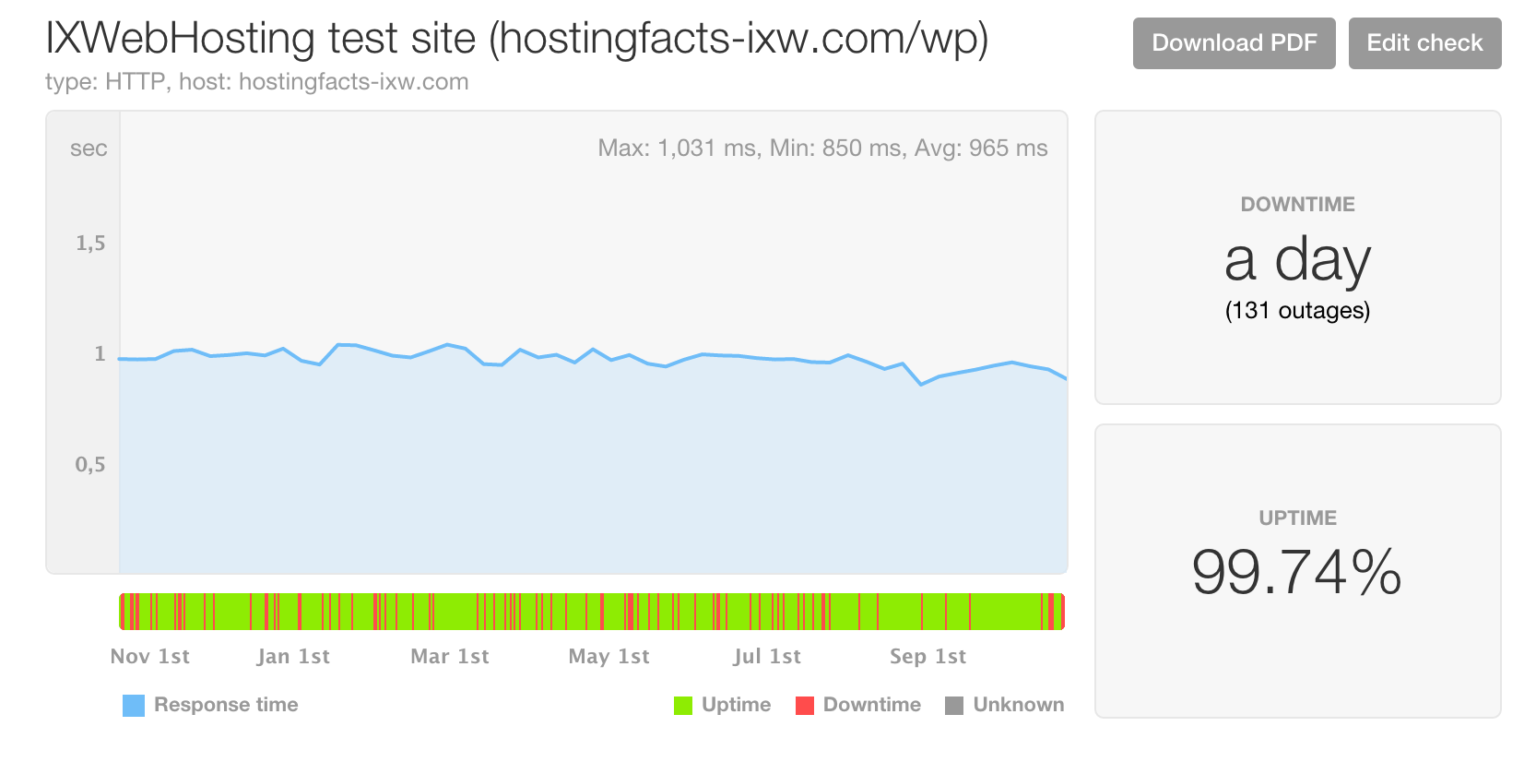Click the Mar 1st timeline label
The height and width of the screenshot is (762, 1536).
click(450, 657)
